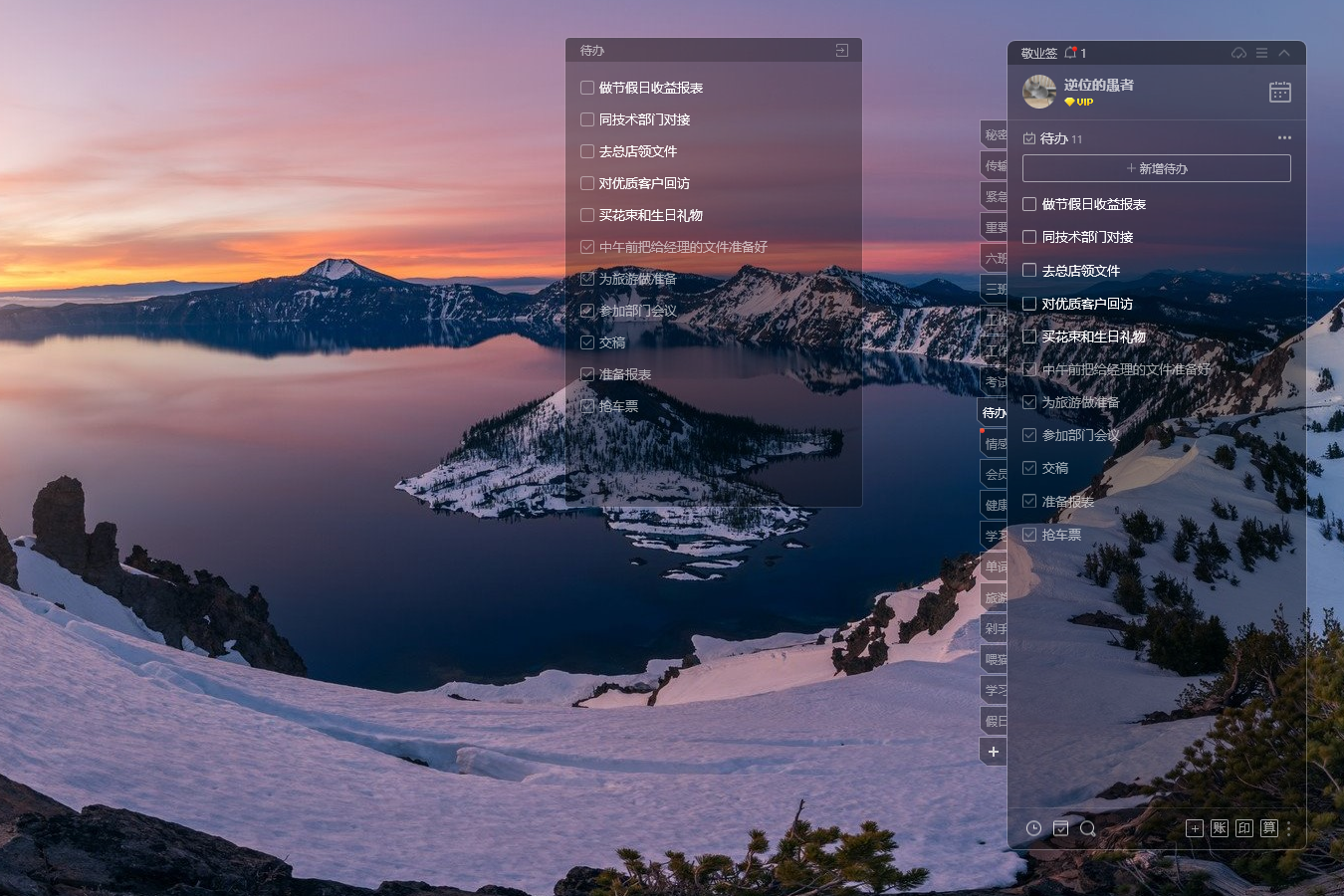
Task: Click the username 逆位的愚者
Action: click(x=1099, y=86)
